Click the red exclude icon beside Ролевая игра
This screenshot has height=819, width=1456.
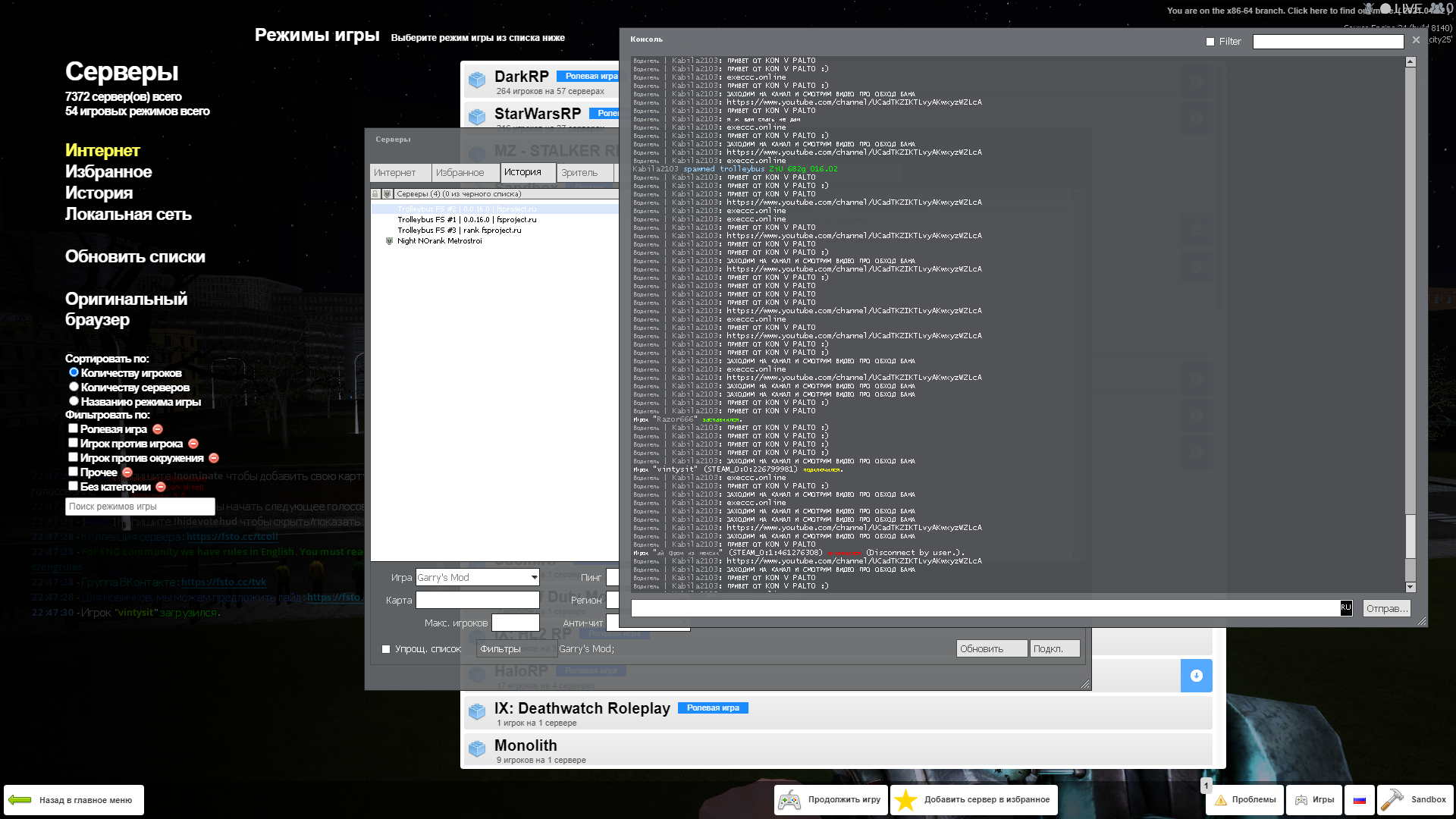click(x=158, y=429)
